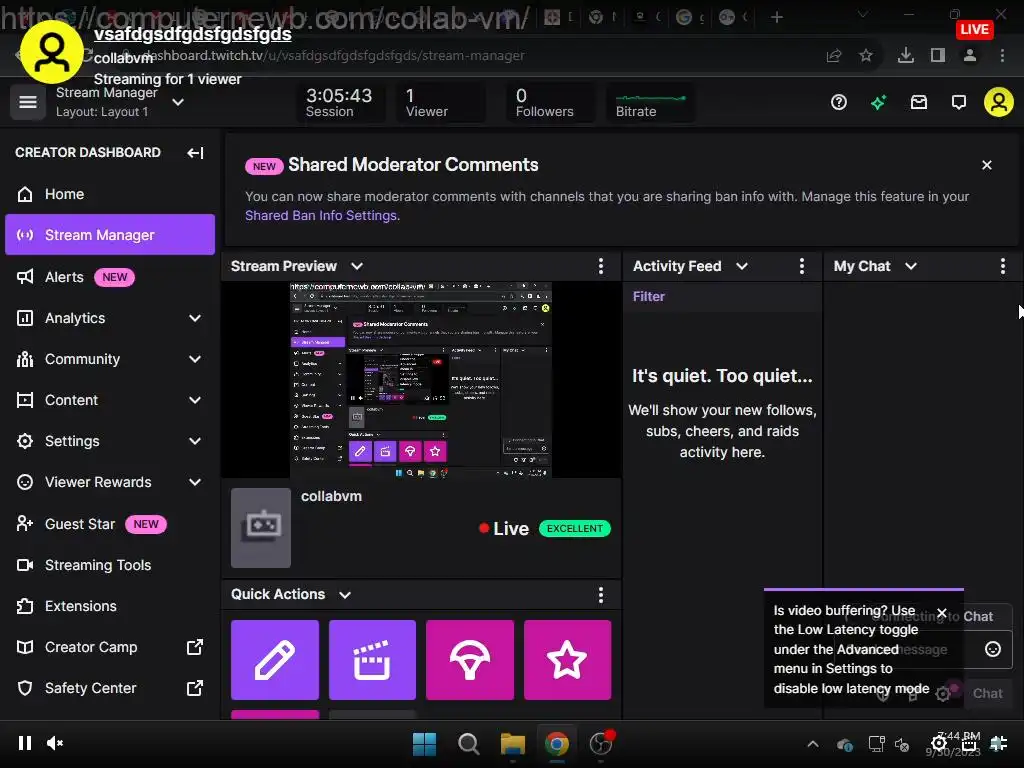
Task: Open the Quick Actions panel dropdown
Action: 345,594
